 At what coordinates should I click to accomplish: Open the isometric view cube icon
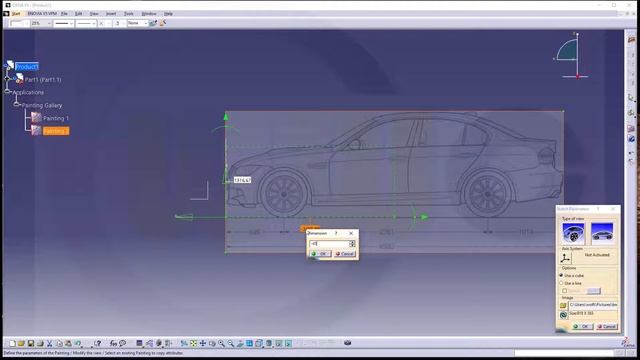point(259,344)
